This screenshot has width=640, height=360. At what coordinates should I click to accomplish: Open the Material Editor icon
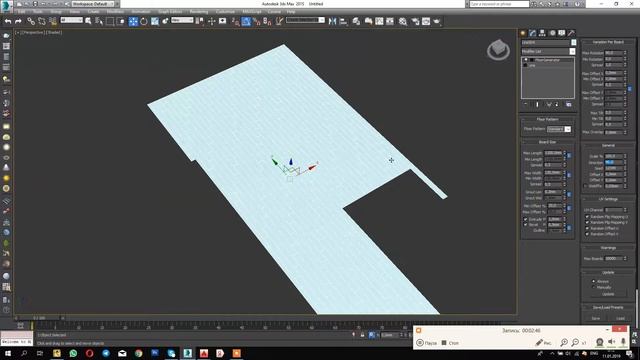(403, 21)
